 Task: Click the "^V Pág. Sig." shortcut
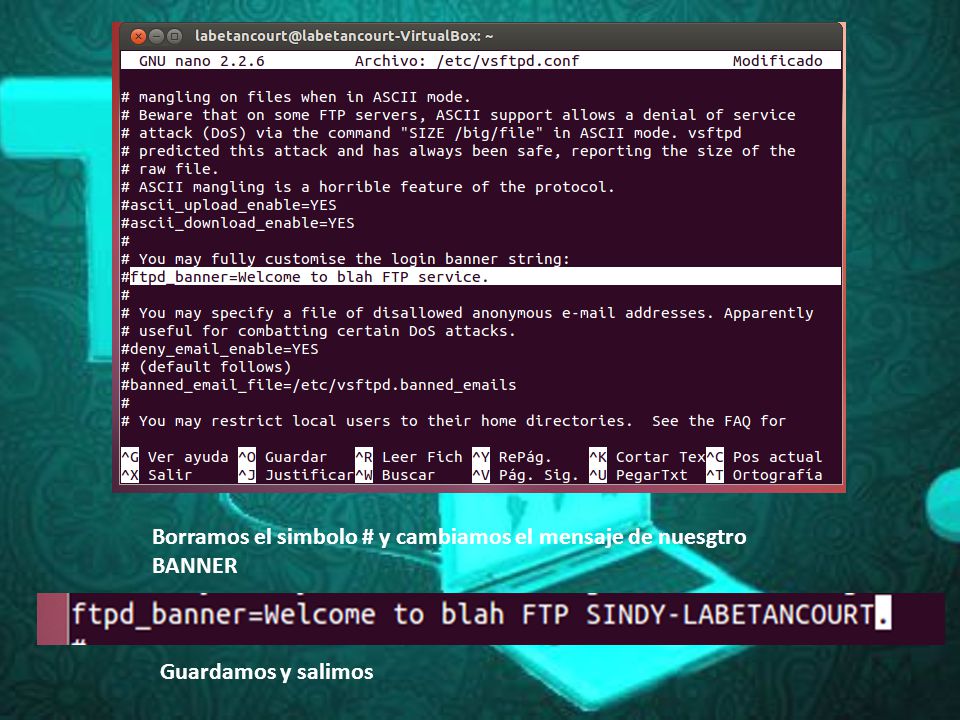tap(525, 475)
